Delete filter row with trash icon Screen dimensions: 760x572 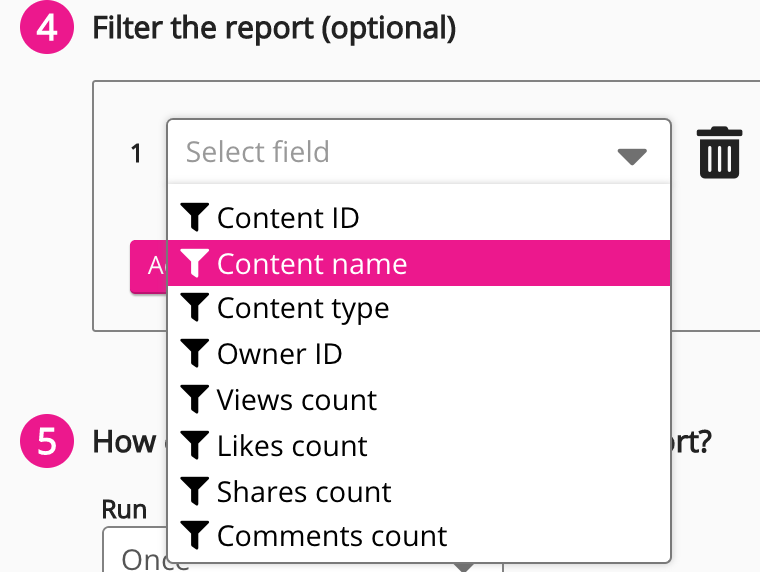(x=719, y=153)
